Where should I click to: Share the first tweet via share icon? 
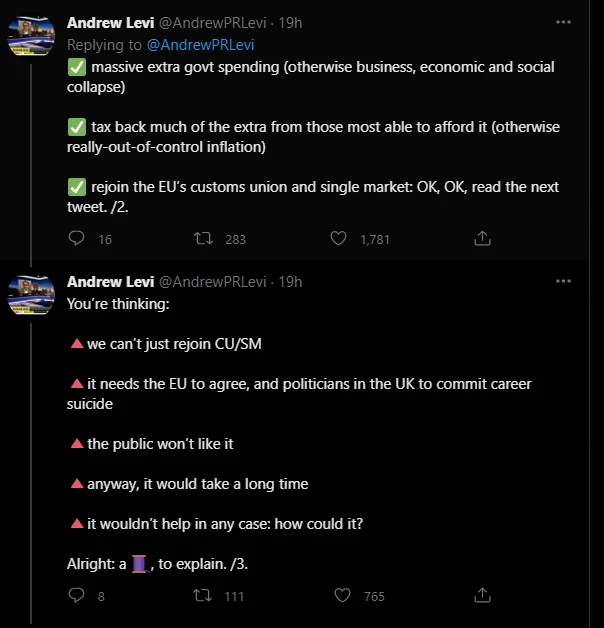(x=482, y=238)
